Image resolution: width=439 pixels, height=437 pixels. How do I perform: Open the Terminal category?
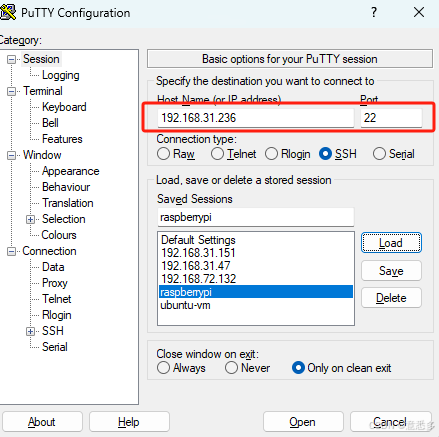click(x=43, y=91)
